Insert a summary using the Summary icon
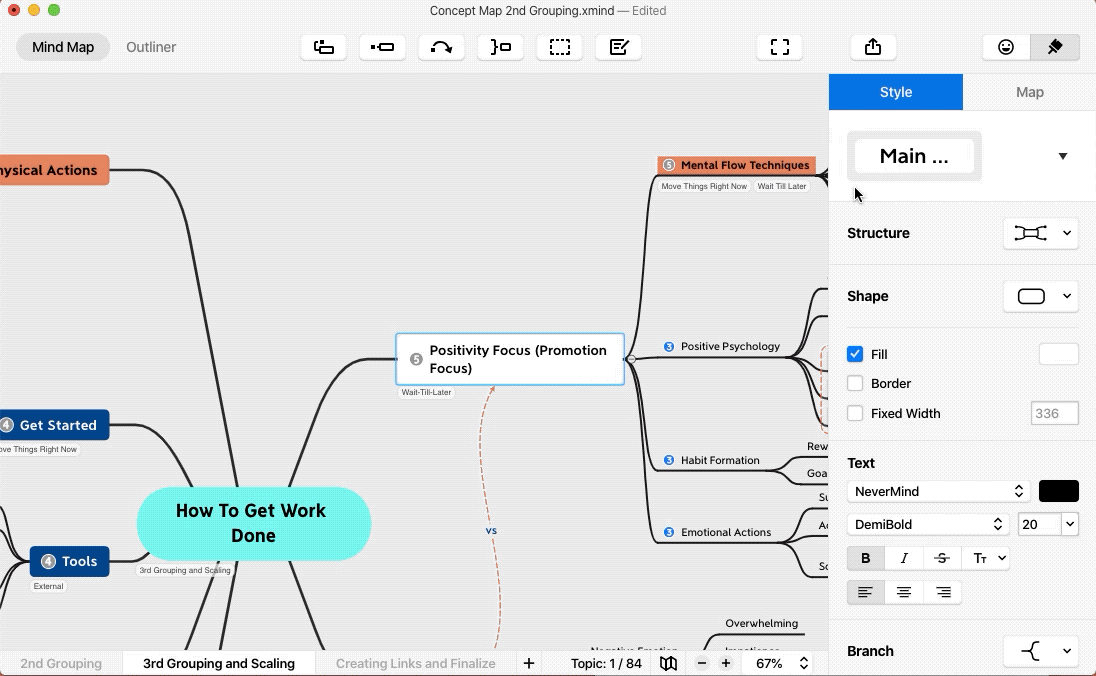The width and height of the screenshot is (1096, 676). [500, 46]
